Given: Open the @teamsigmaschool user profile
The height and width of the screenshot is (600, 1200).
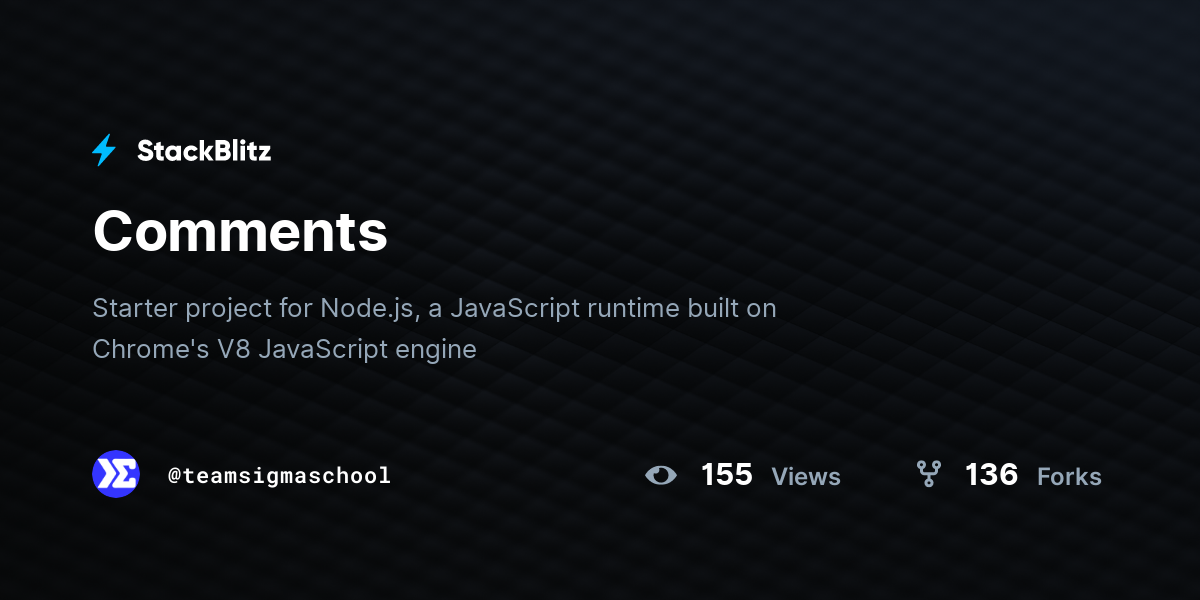Looking at the screenshot, I should point(279,476).
